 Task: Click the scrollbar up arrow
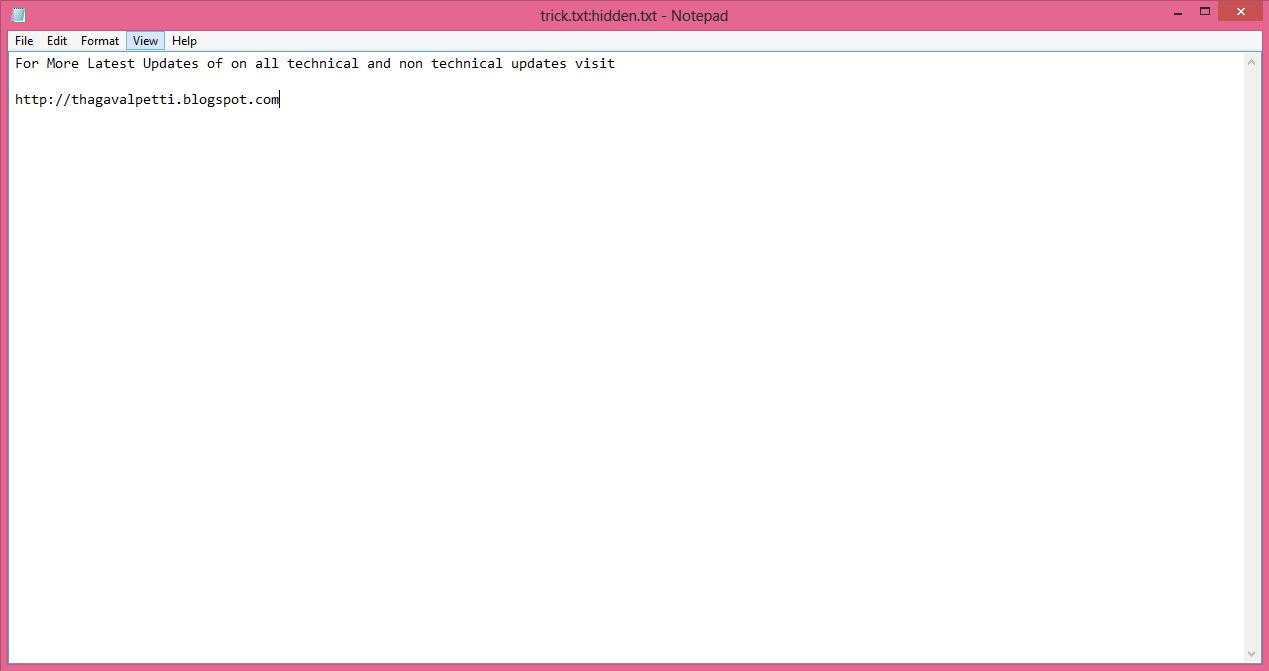coord(1252,60)
